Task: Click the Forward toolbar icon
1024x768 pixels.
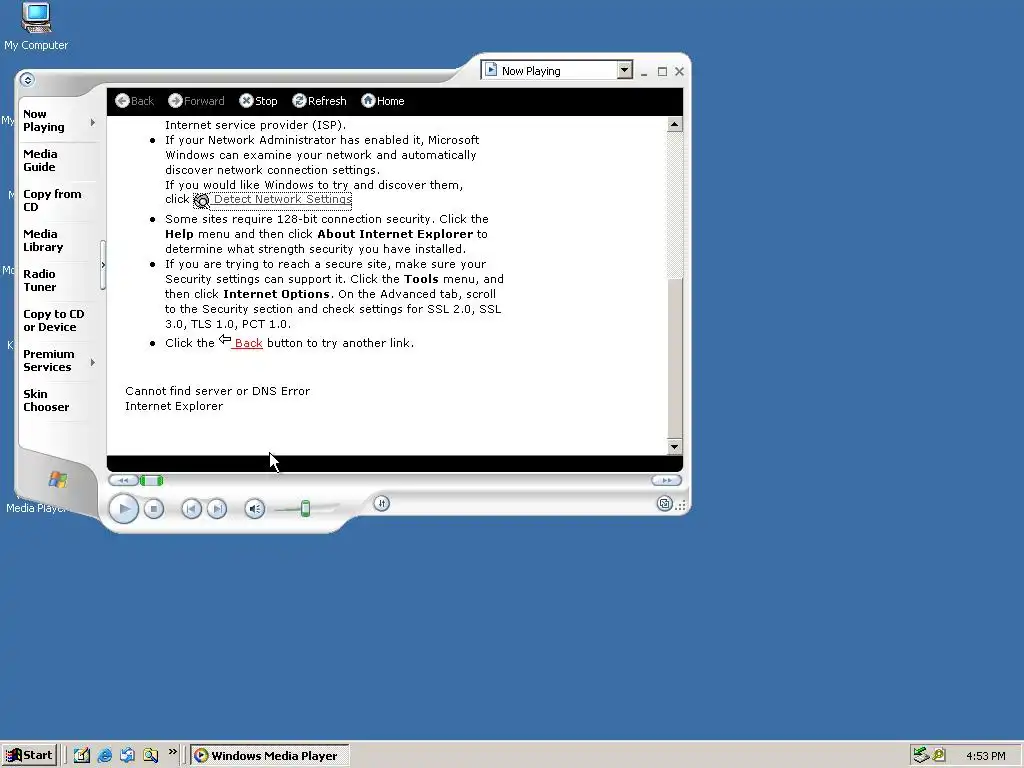Action: 175,101
